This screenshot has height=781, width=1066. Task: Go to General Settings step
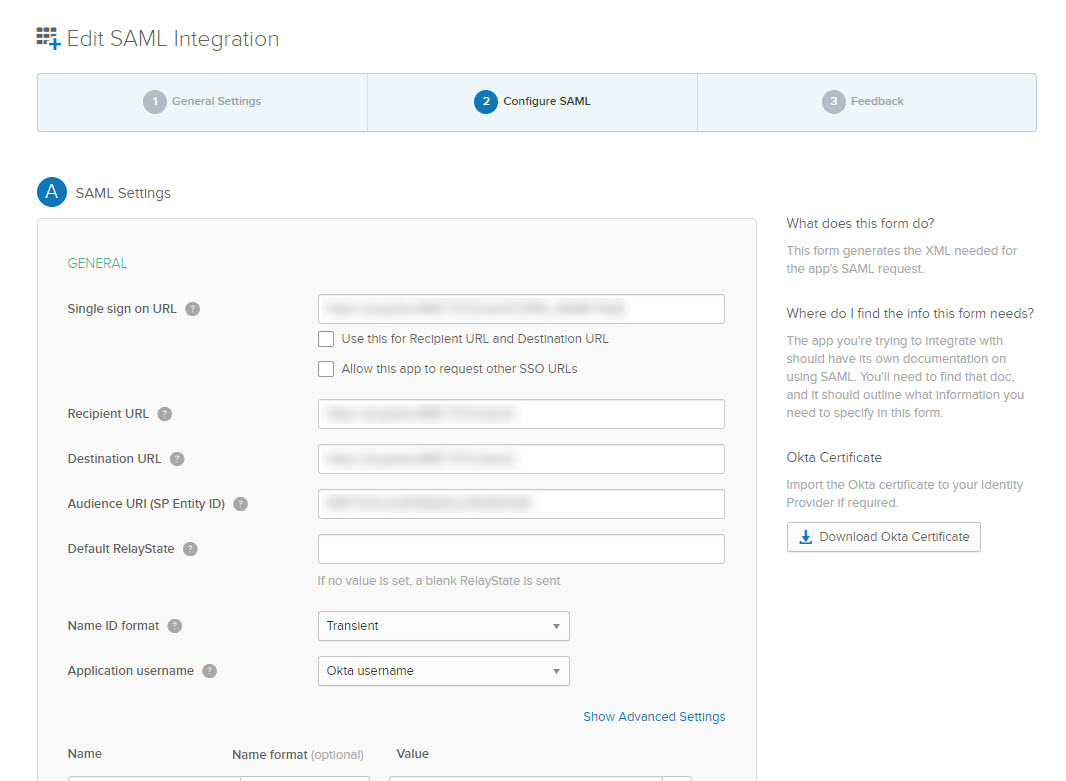click(203, 102)
